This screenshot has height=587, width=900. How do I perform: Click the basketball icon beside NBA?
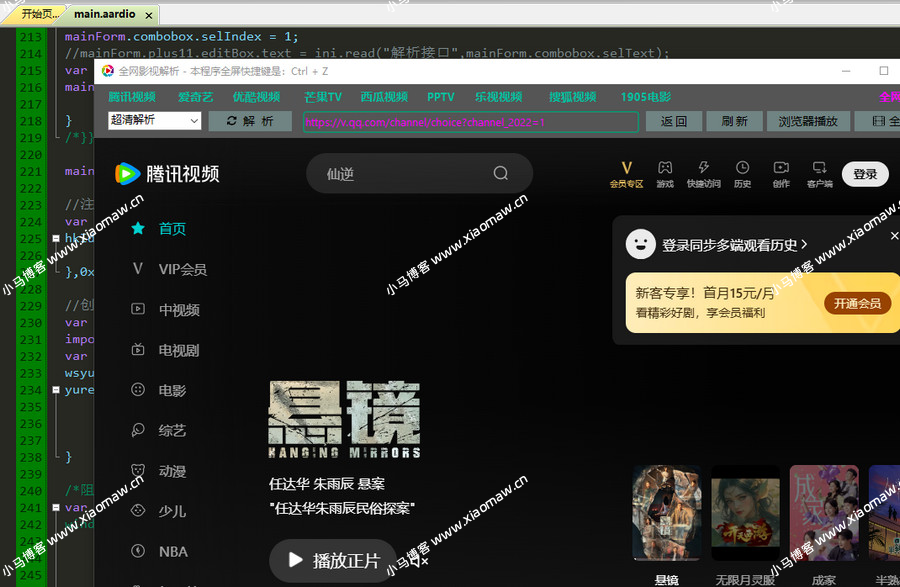tap(138, 551)
